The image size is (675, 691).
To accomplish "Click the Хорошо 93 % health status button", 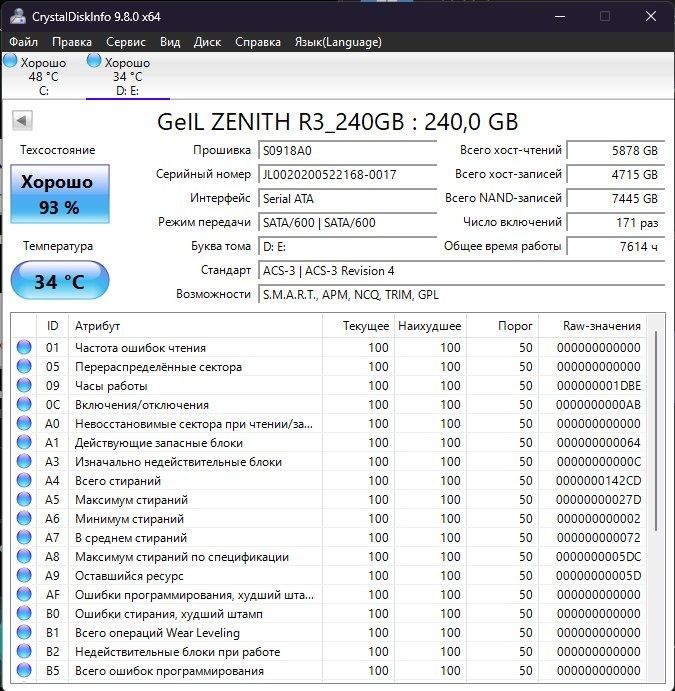I will coord(60,194).
